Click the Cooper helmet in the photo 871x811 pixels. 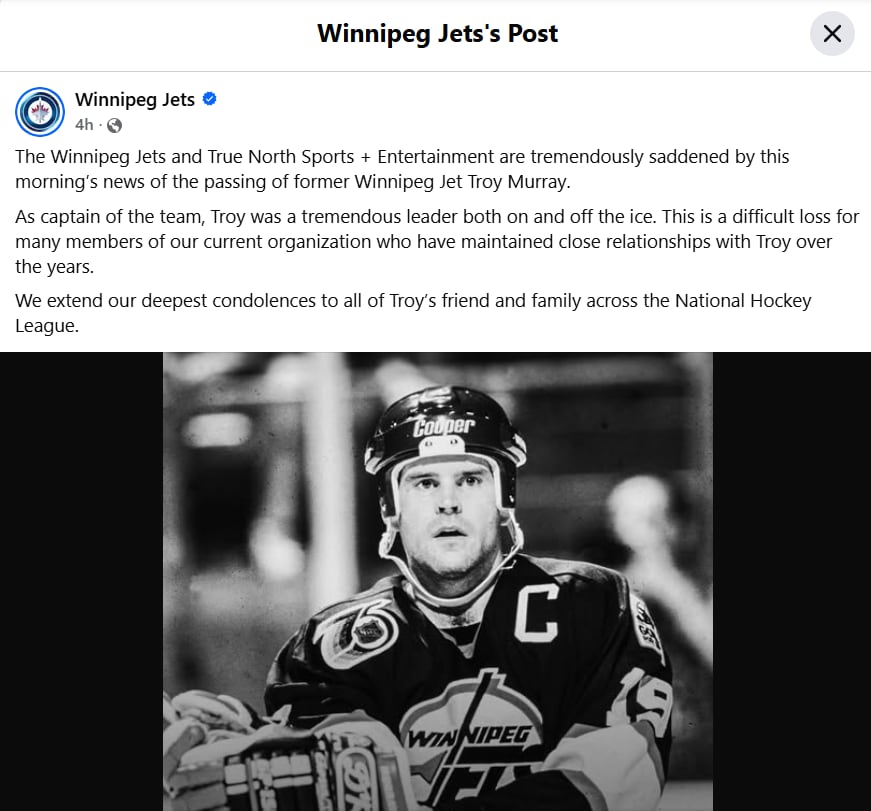point(443,425)
